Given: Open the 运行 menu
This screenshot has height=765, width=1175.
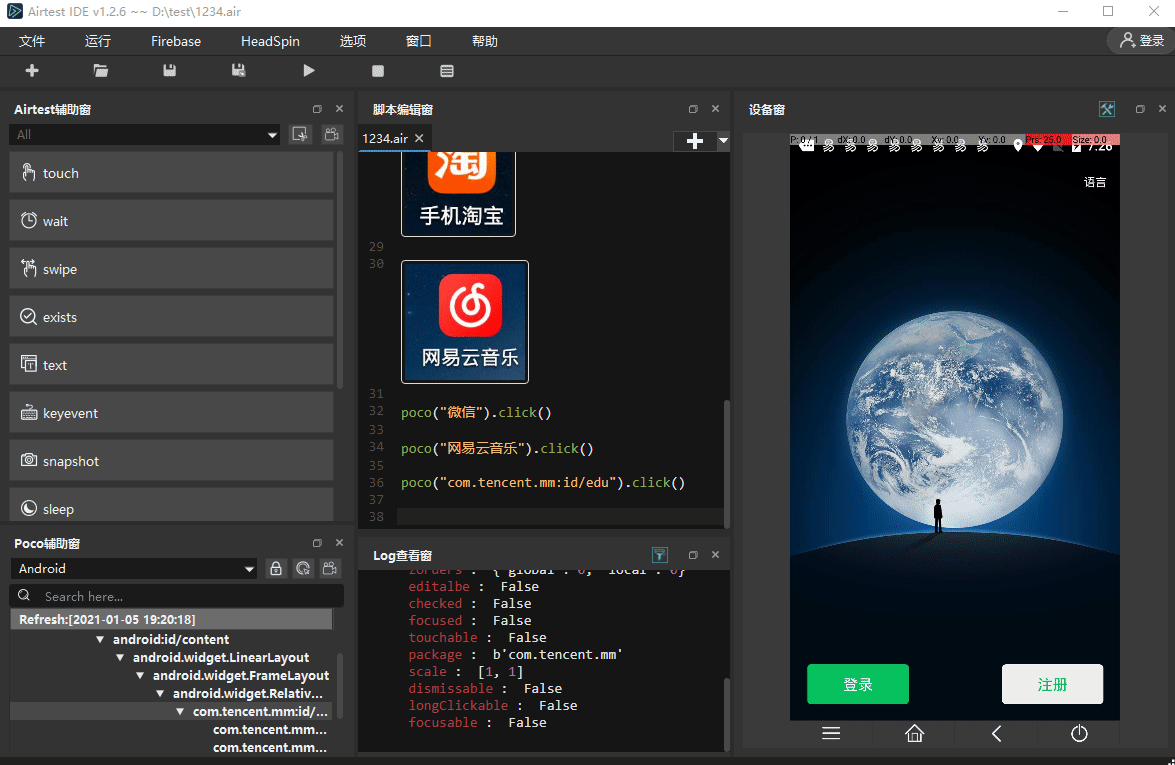Looking at the screenshot, I should 97,41.
